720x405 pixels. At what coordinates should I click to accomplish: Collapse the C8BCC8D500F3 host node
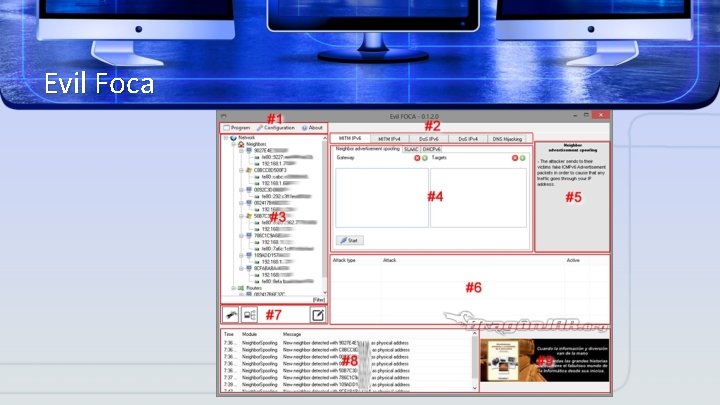(x=241, y=170)
